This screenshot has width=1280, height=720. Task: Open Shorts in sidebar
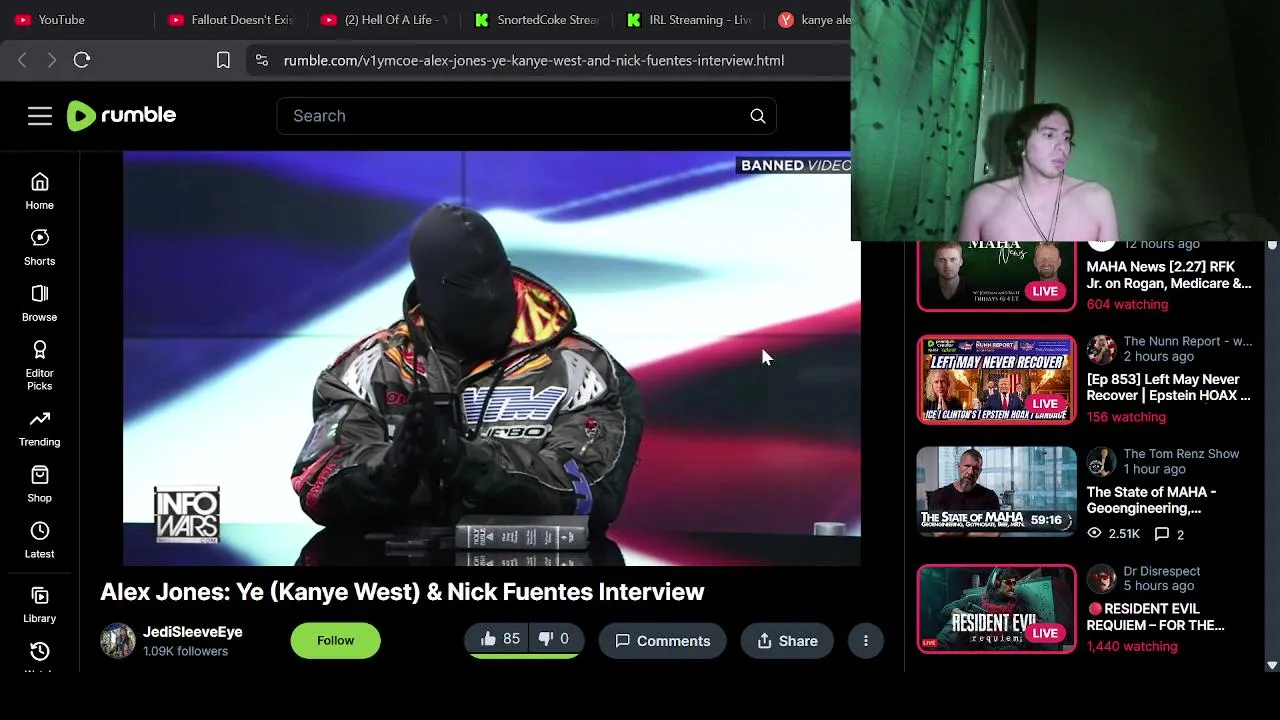coord(40,247)
